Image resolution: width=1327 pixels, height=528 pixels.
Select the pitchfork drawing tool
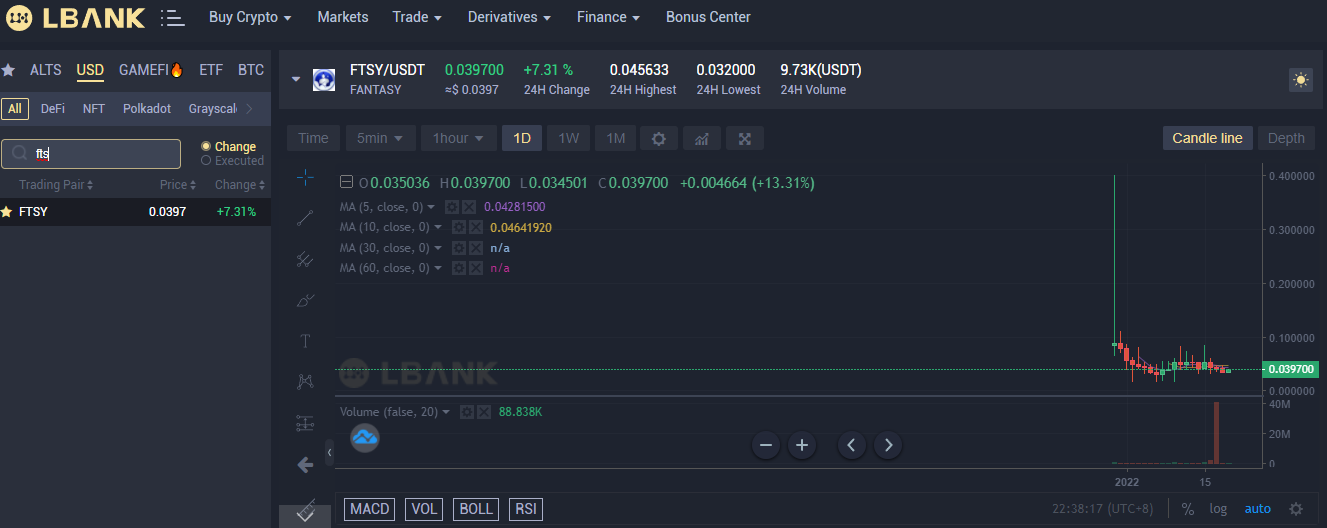click(306, 260)
